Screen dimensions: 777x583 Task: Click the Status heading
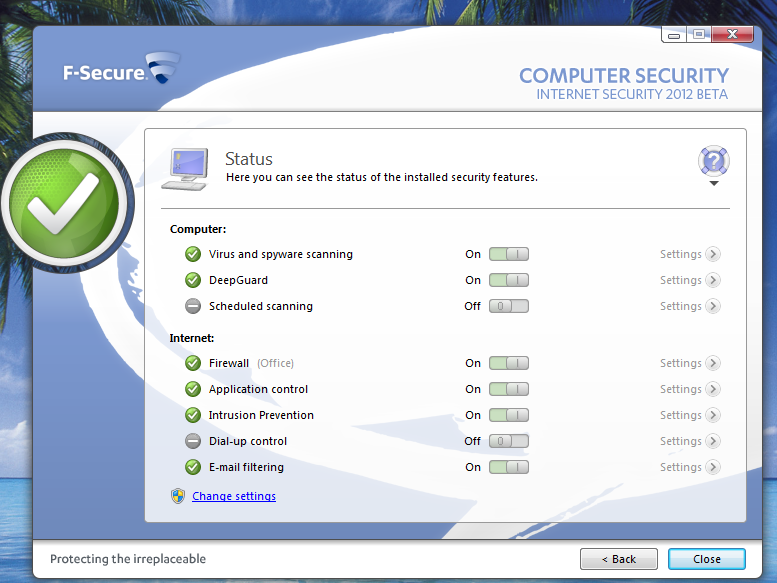tap(249, 159)
